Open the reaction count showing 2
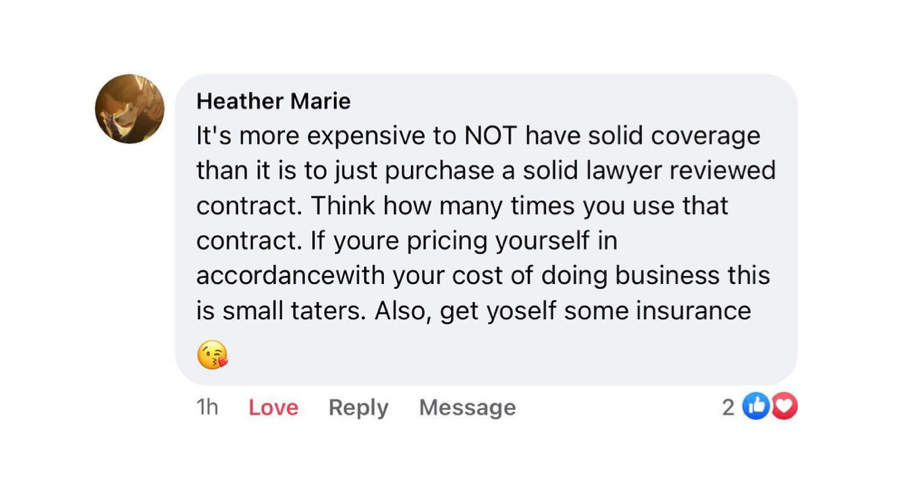The image size is (902, 494). coord(728,407)
